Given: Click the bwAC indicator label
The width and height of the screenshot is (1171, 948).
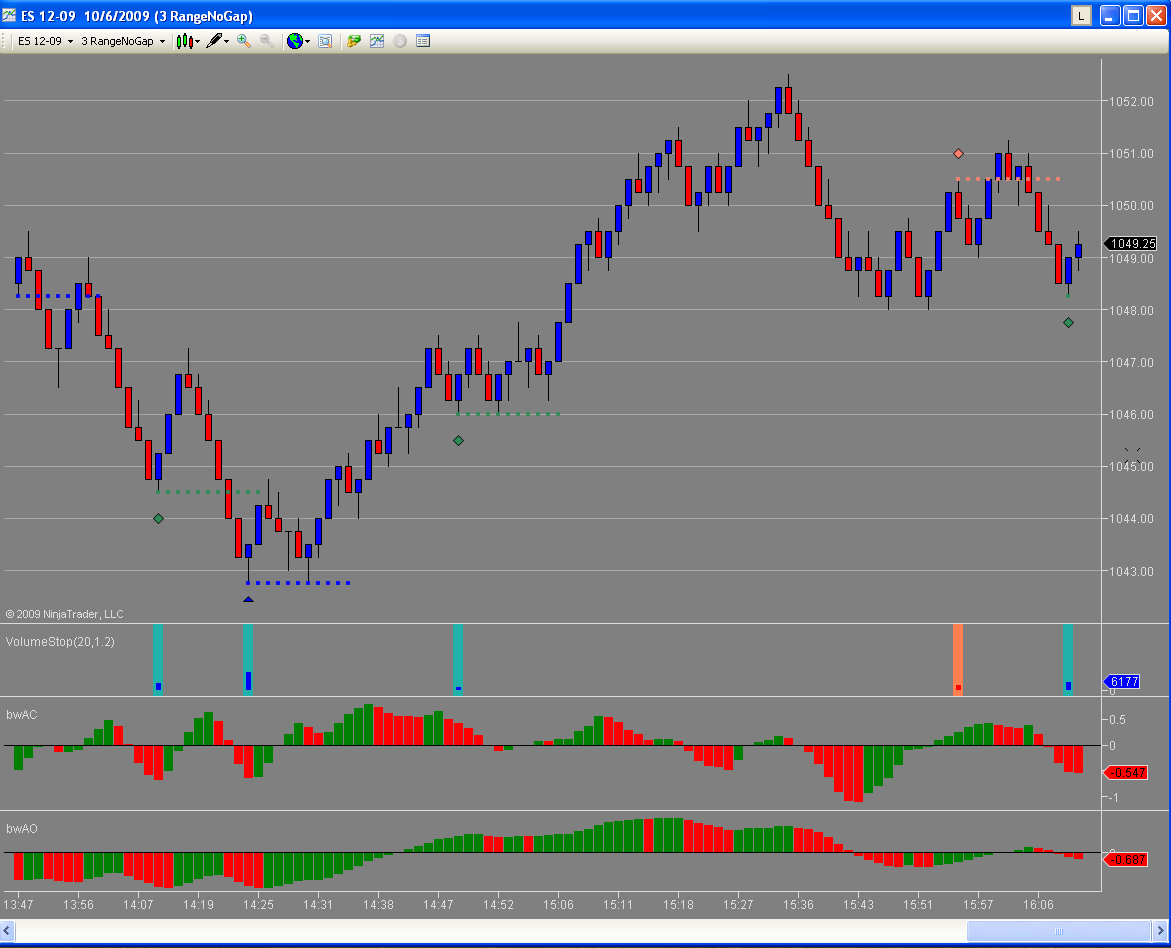Looking at the screenshot, I should (22, 715).
